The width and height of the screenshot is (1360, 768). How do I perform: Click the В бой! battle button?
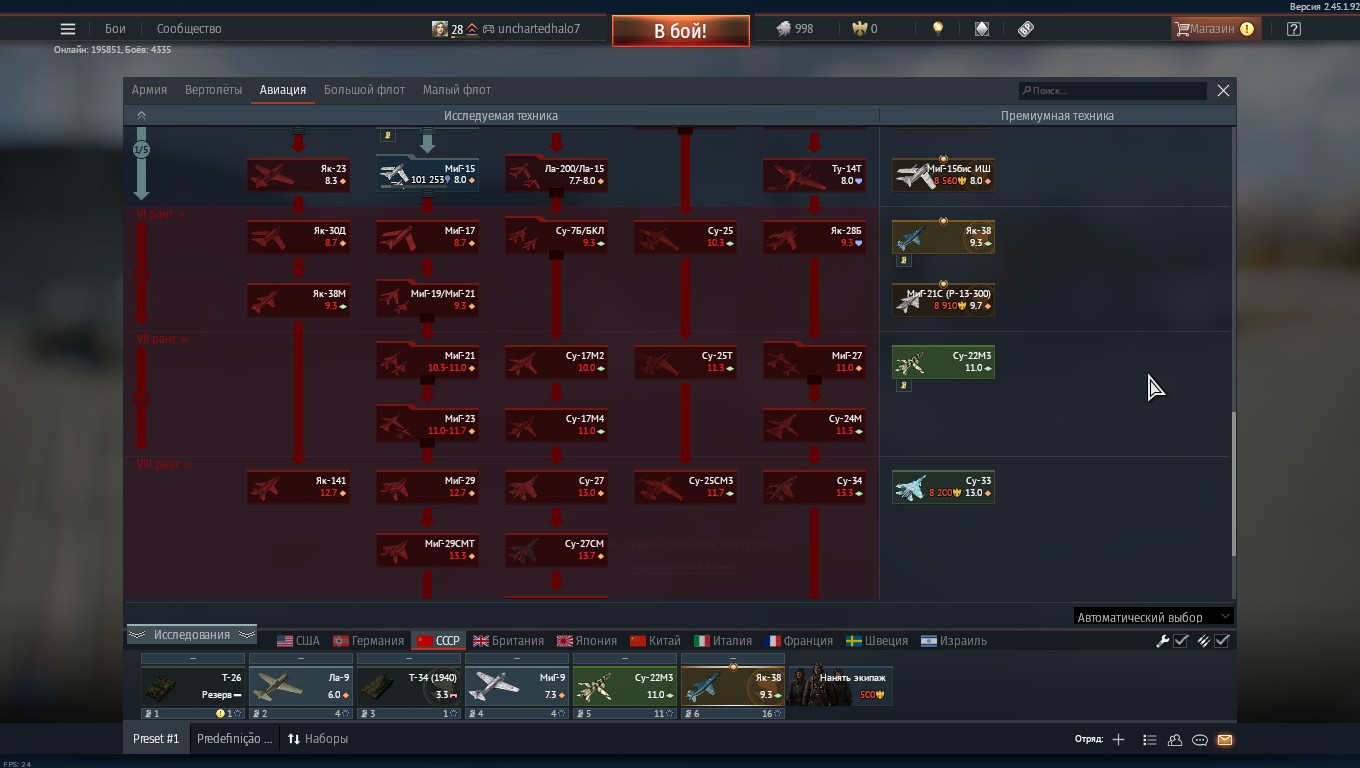(x=681, y=31)
